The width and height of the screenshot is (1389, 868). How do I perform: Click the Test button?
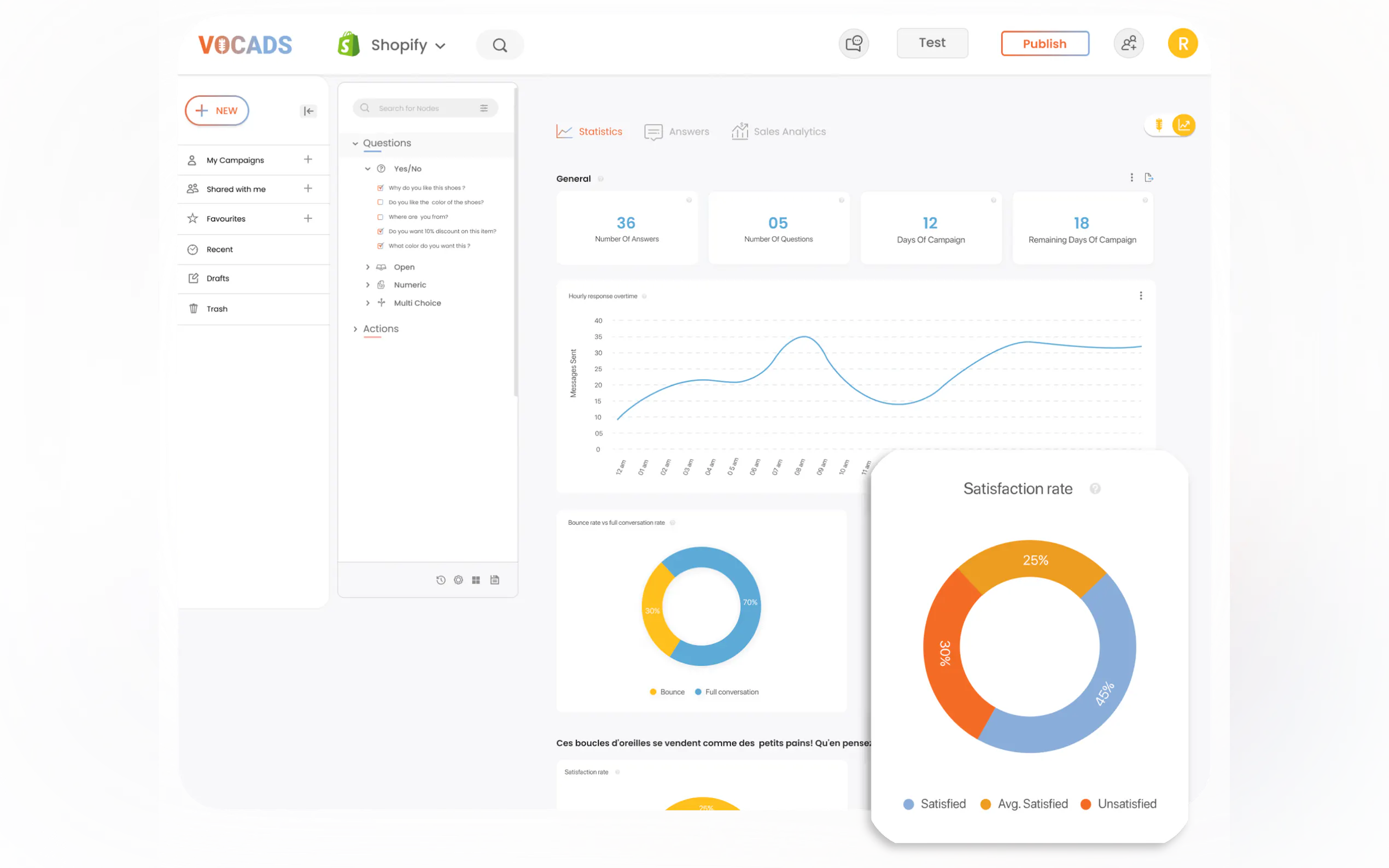point(932,43)
